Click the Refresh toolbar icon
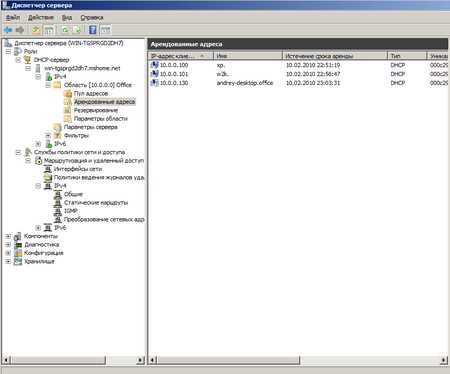Image resolution: width=450 pixels, height=374 pixels. (65, 30)
